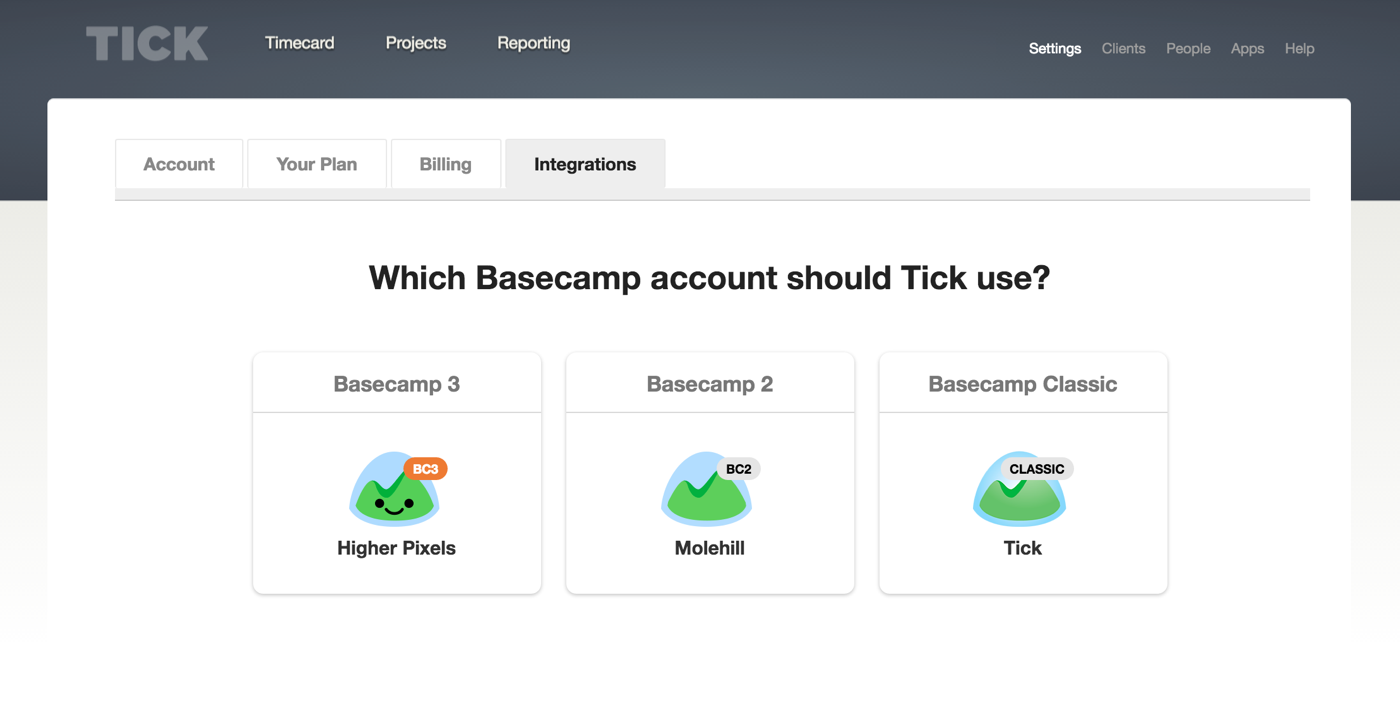Image resolution: width=1400 pixels, height=728 pixels.
Task: View the People list
Action: click(1187, 48)
